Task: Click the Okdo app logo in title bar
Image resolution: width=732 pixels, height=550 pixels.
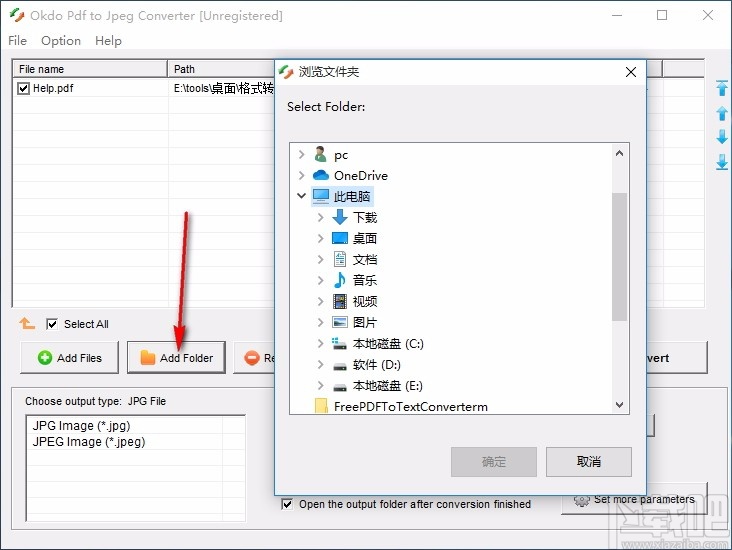Action: point(17,15)
